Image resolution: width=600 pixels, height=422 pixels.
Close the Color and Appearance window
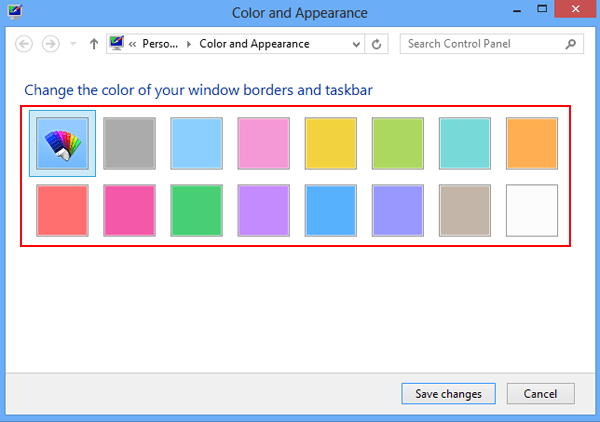pos(576,9)
